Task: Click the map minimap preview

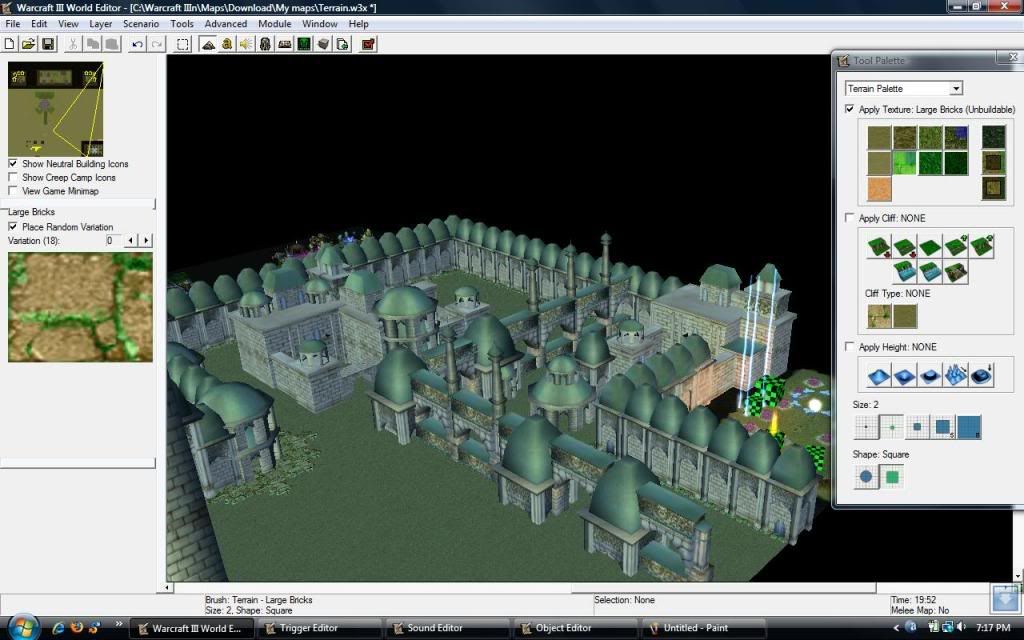Action: click(x=56, y=109)
